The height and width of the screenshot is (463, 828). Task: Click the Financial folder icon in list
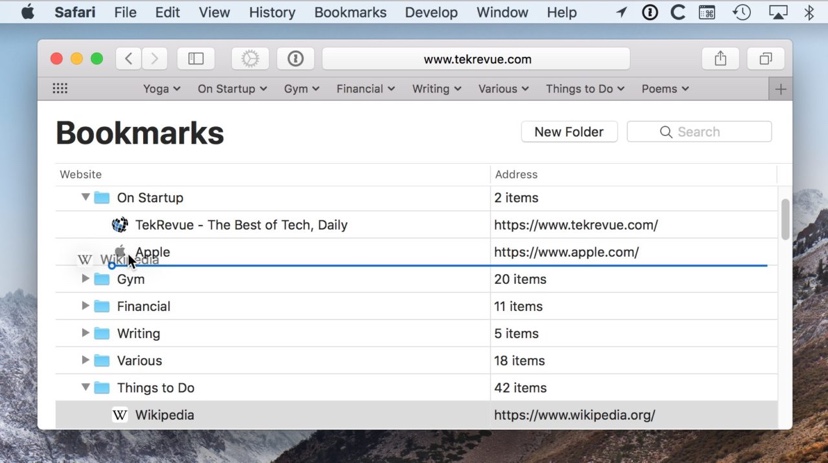[x=101, y=306]
